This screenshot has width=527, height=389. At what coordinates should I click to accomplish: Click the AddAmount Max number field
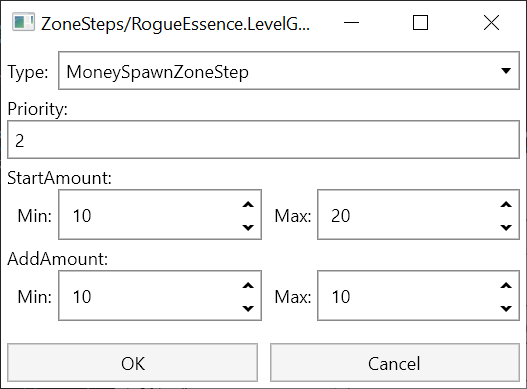[418, 296]
